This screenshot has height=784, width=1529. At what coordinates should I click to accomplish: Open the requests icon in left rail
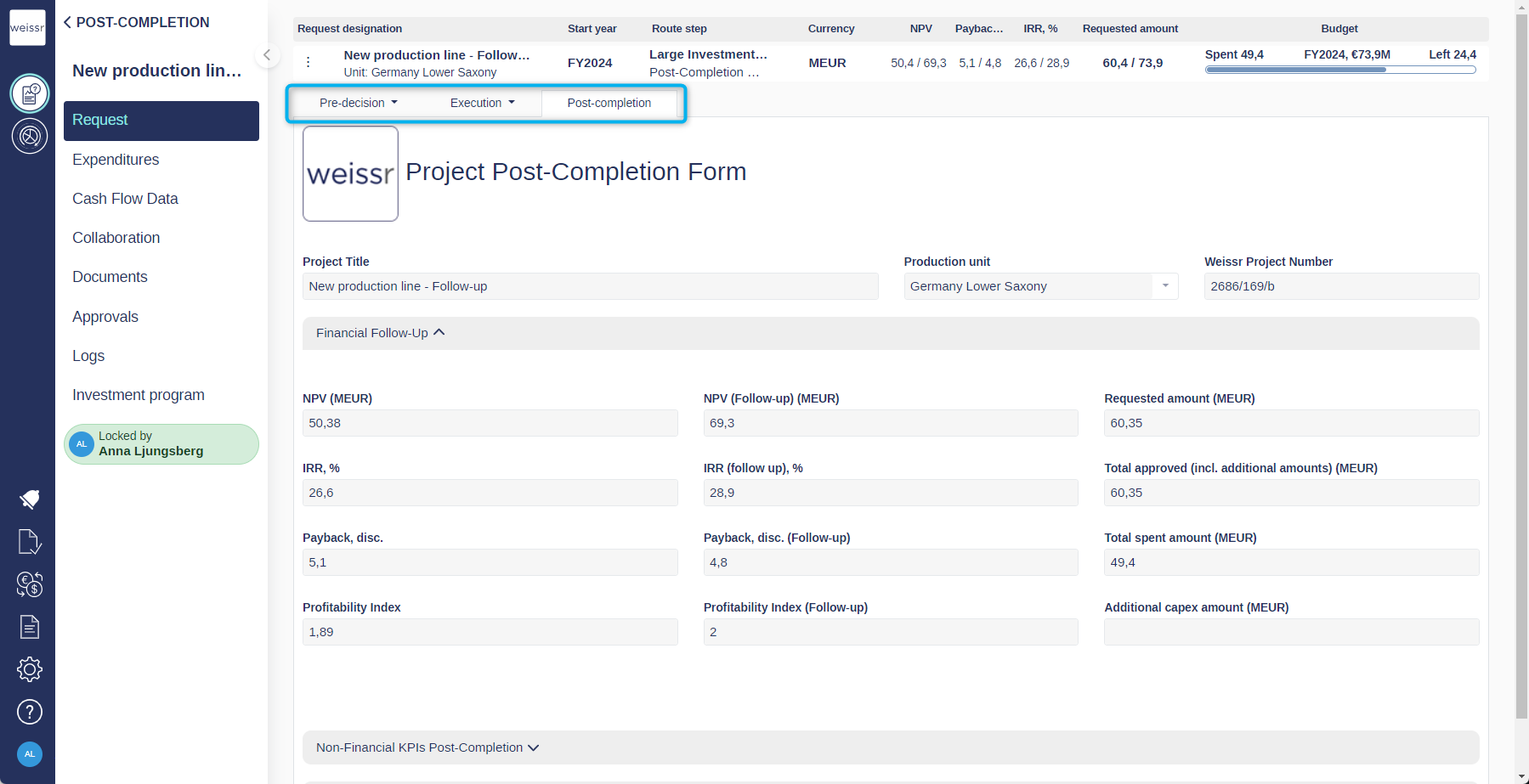pyautogui.click(x=30, y=93)
